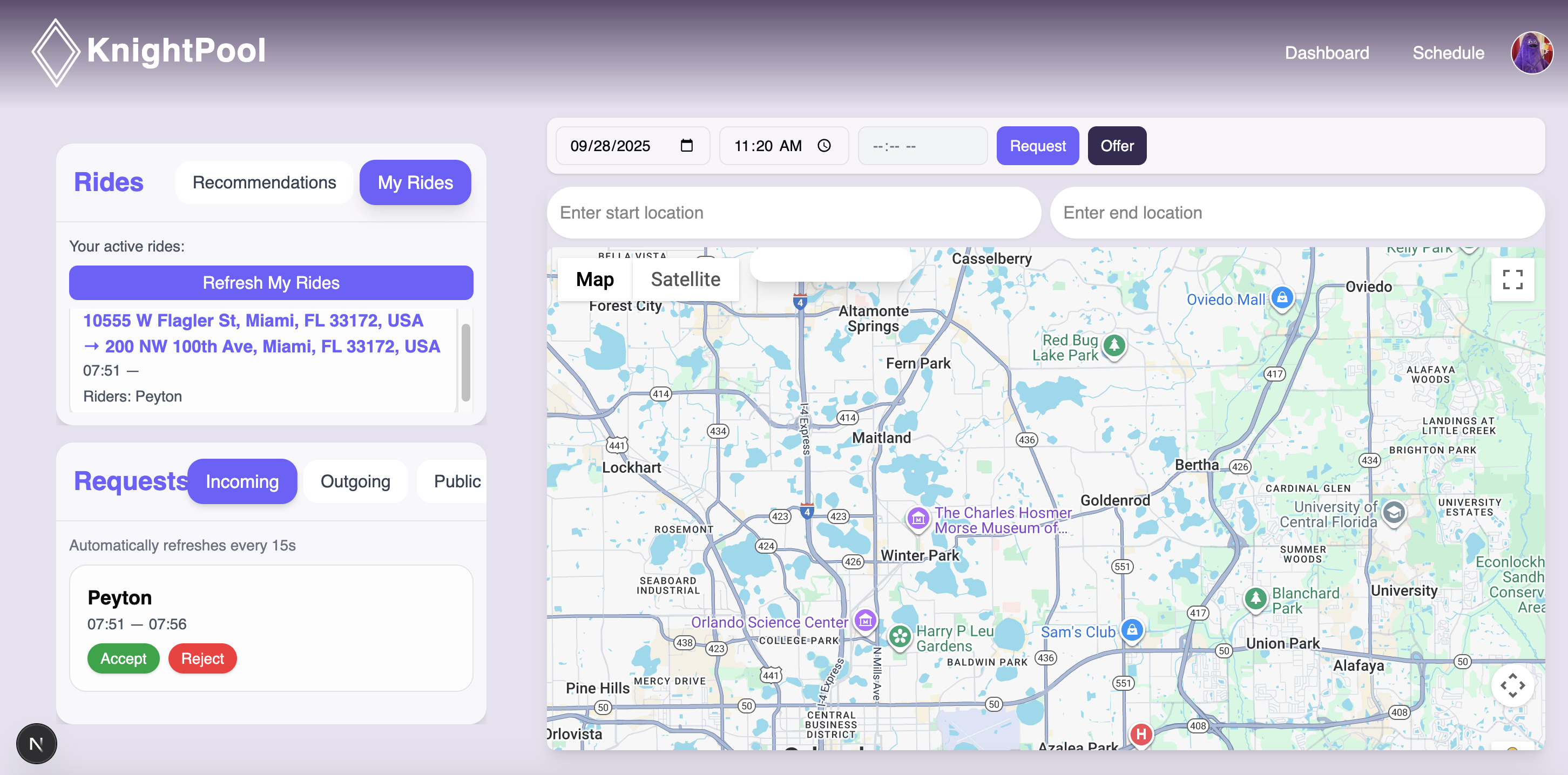Click the clock icon in time field
1568x775 pixels.
(x=823, y=146)
